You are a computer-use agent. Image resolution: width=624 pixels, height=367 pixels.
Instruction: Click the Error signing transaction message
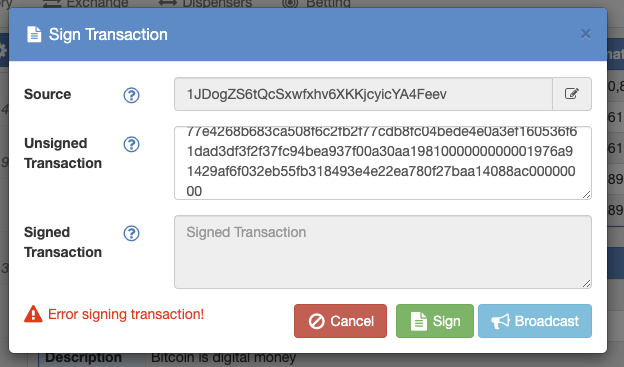pos(126,314)
